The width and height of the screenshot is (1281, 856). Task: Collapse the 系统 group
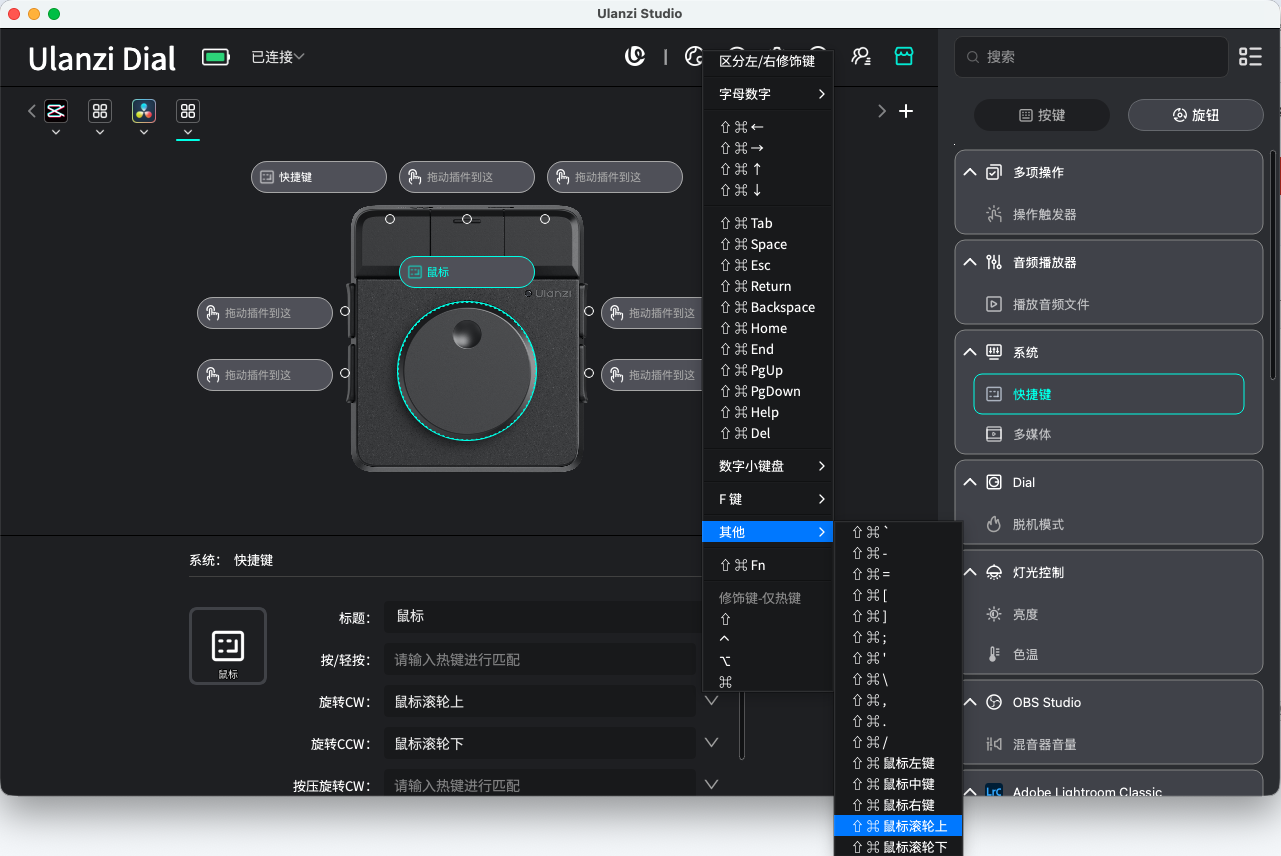[969, 352]
